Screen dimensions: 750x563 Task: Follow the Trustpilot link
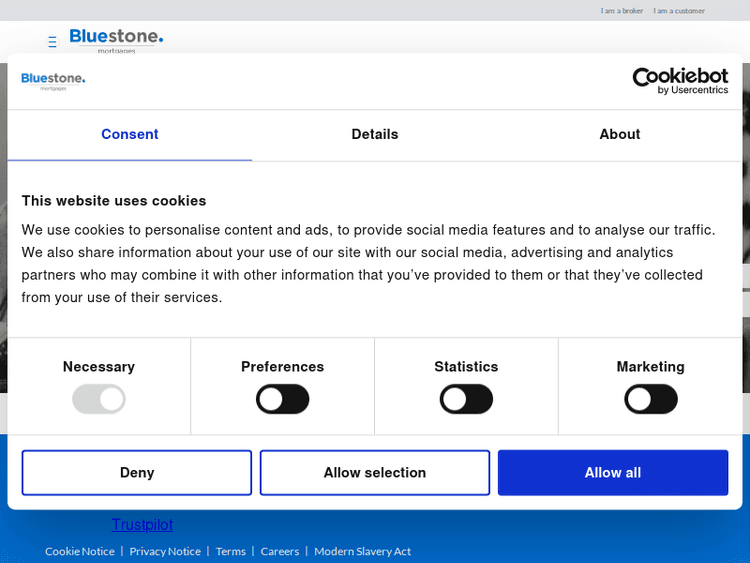pyautogui.click(x=142, y=524)
